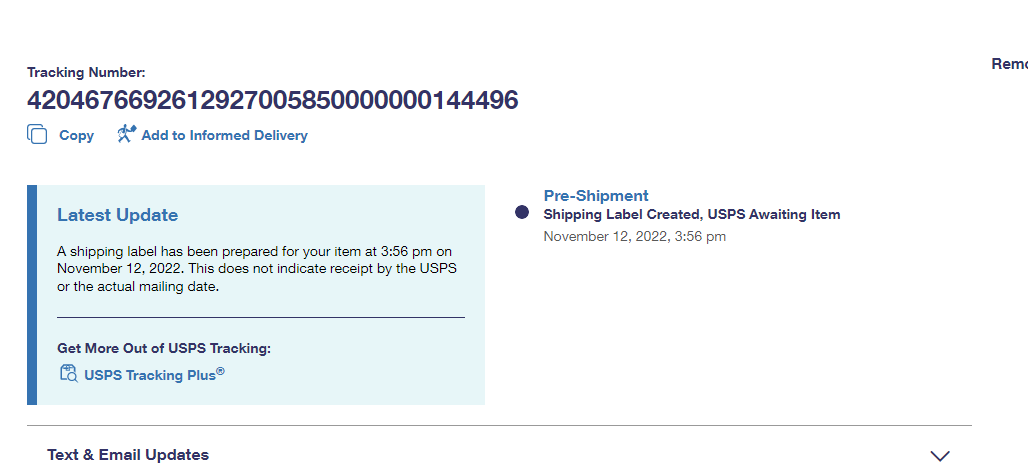Click the USPS Tracking Plus package icon
Viewport: 1028px width, 474px height.
tap(68, 375)
